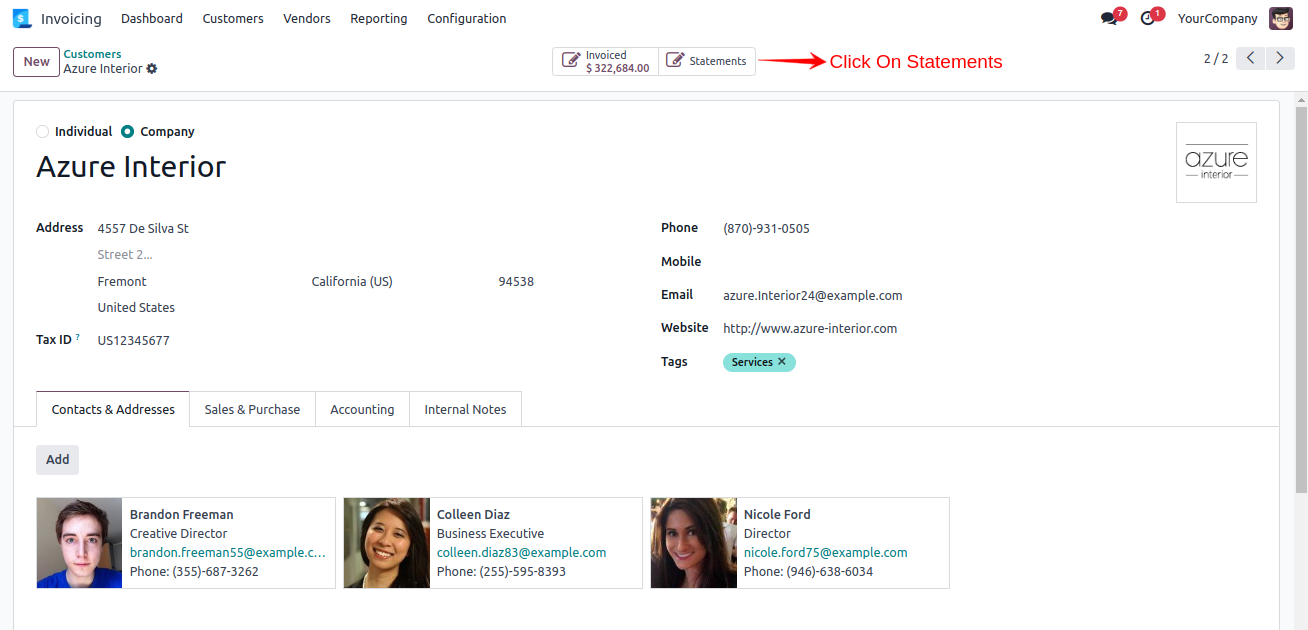Switch to Internal Notes tab
Image resolution: width=1308 pixels, height=630 pixels.
[465, 409]
